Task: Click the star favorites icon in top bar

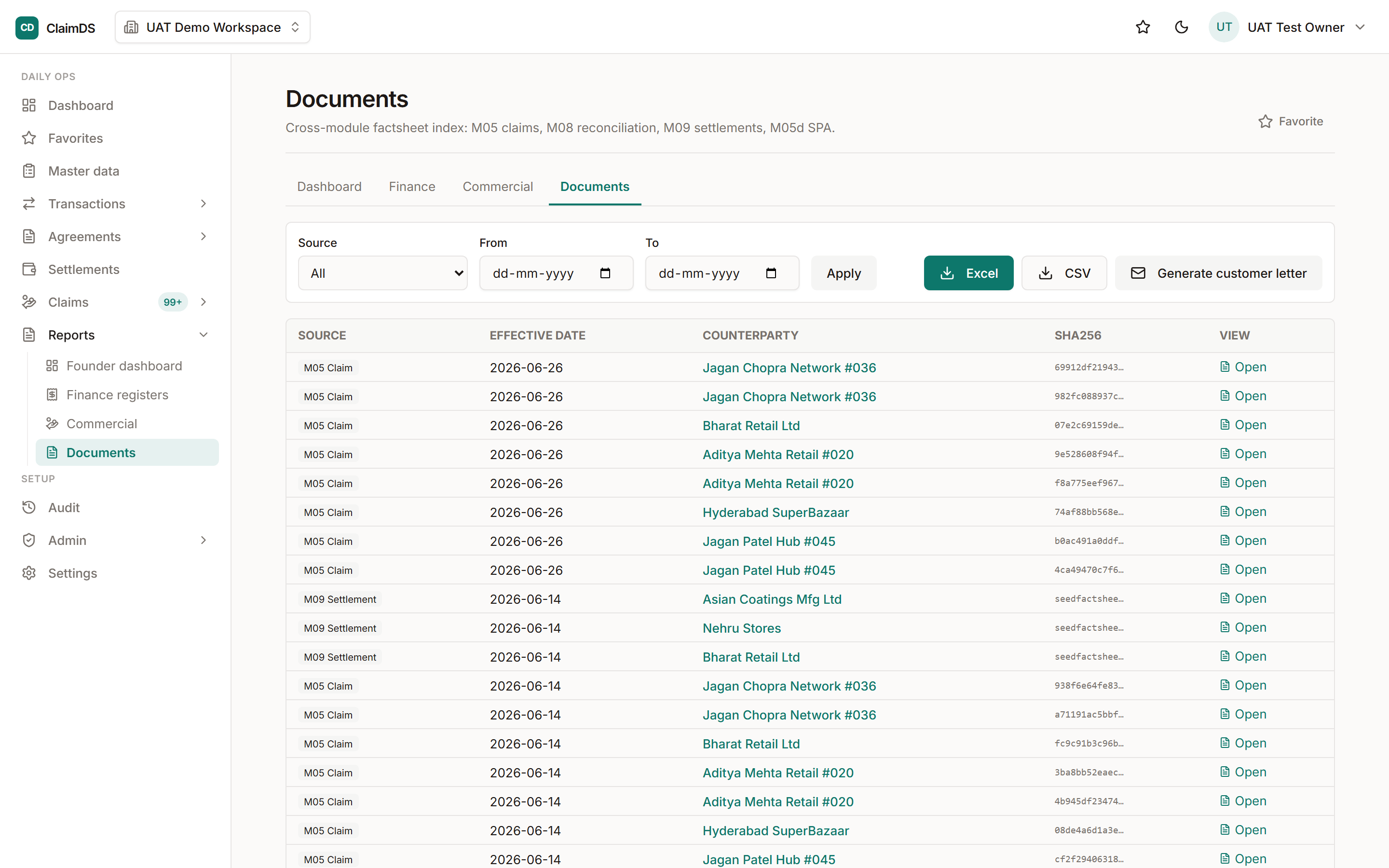Action: coord(1143,27)
